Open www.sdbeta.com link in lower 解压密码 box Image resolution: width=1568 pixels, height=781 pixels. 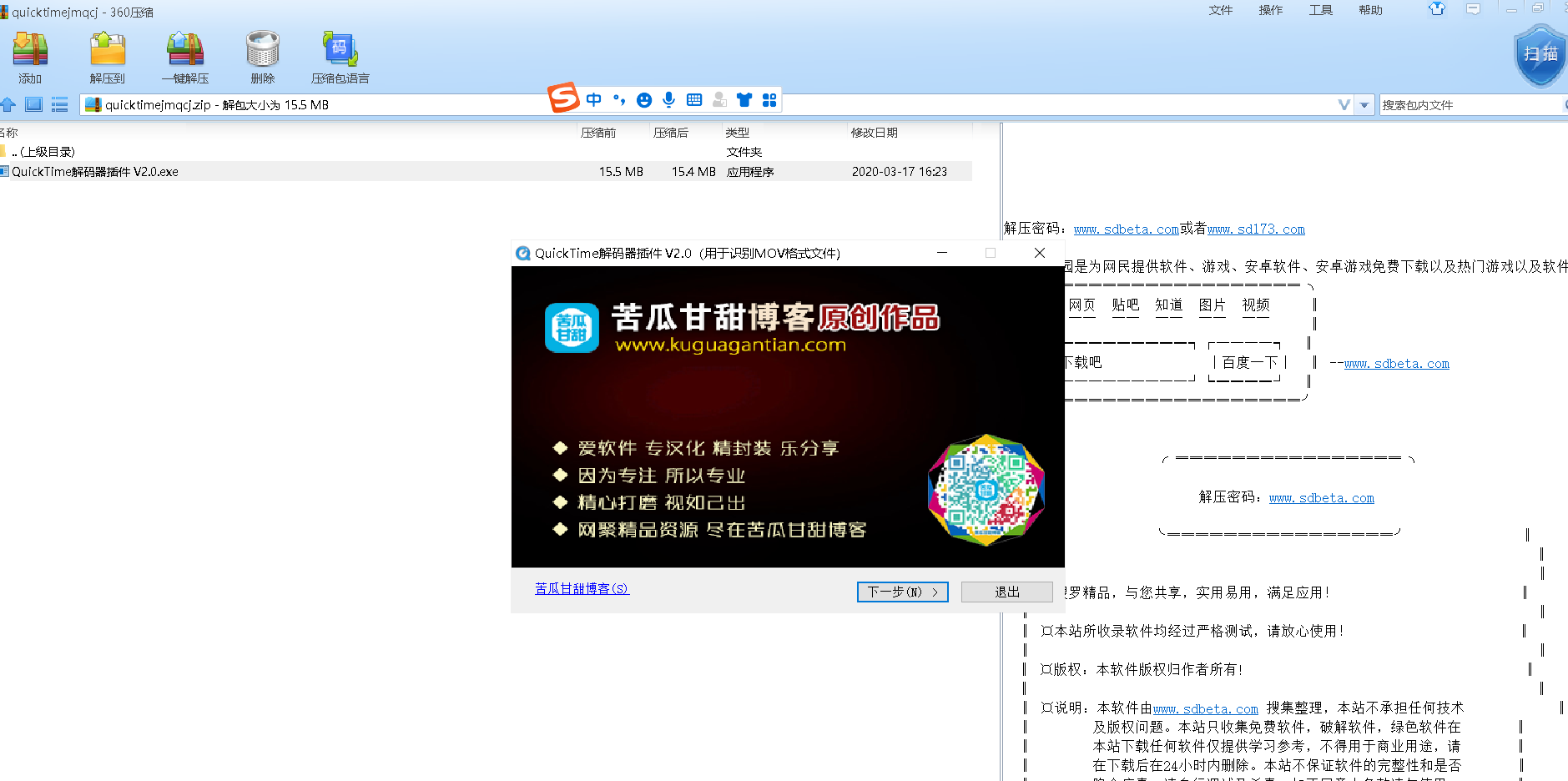(1322, 498)
